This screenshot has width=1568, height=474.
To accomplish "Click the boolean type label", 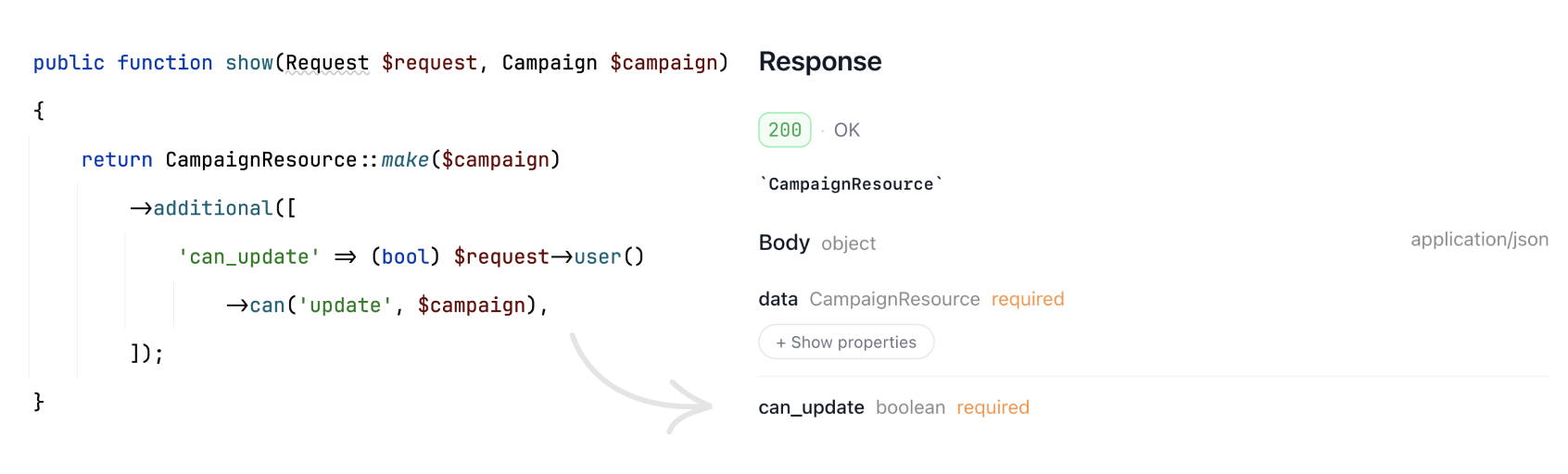I will [x=910, y=407].
